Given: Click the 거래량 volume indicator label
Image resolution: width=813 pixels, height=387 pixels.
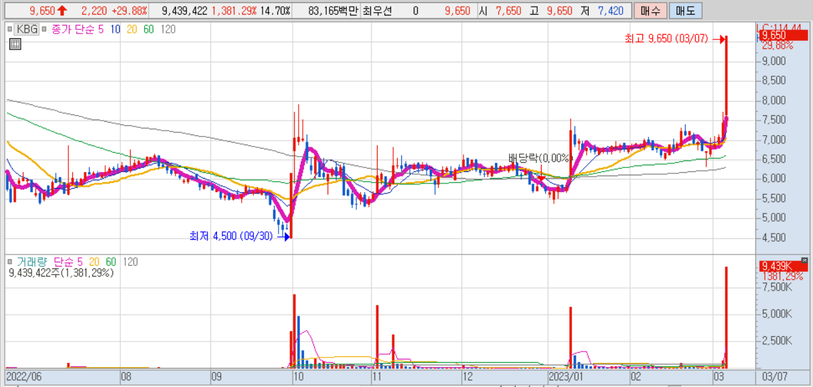Looking at the screenshot, I should pos(32,262).
